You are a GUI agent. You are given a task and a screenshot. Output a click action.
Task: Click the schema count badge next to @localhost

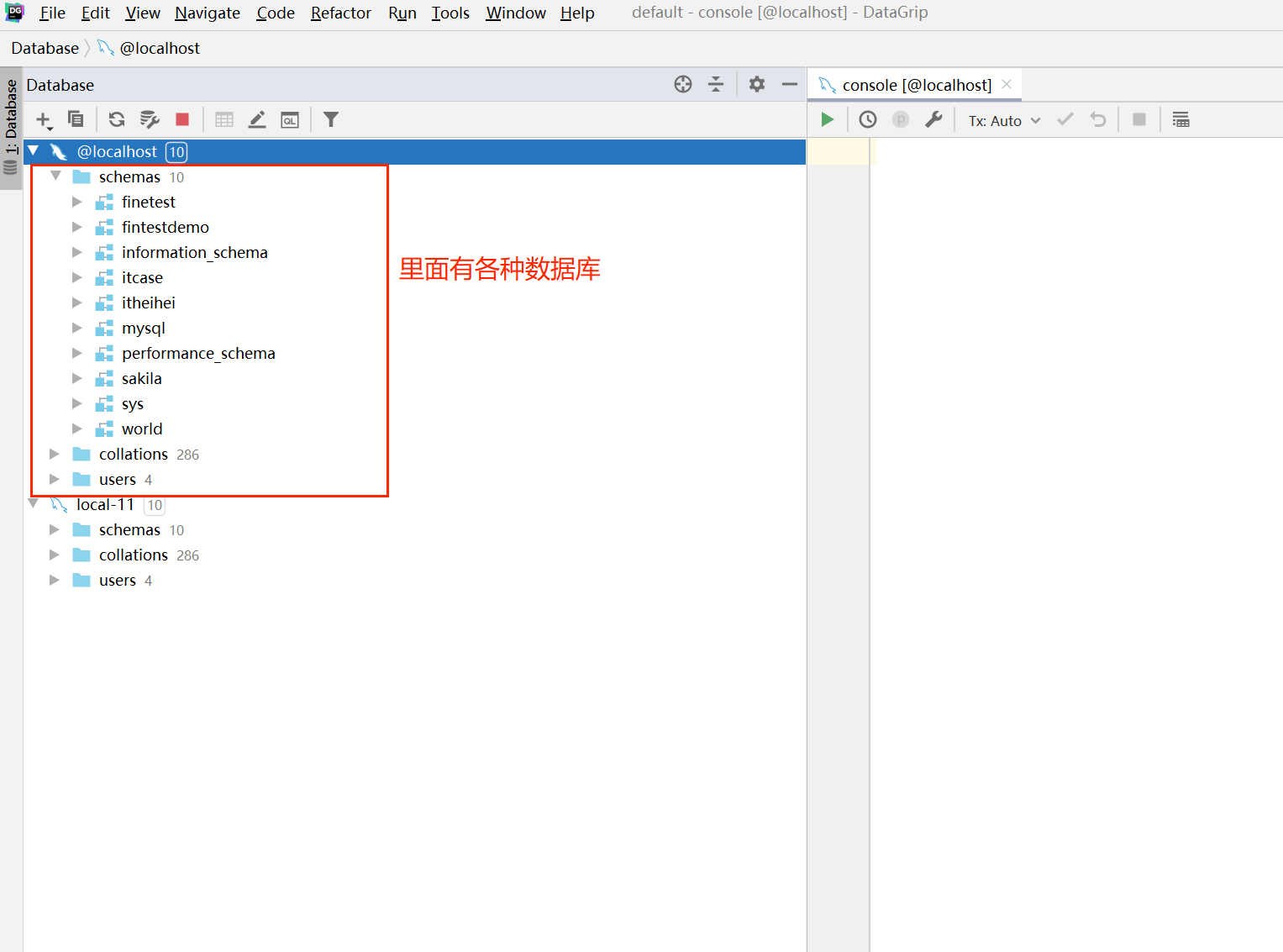pyautogui.click(x=176, y=151)
